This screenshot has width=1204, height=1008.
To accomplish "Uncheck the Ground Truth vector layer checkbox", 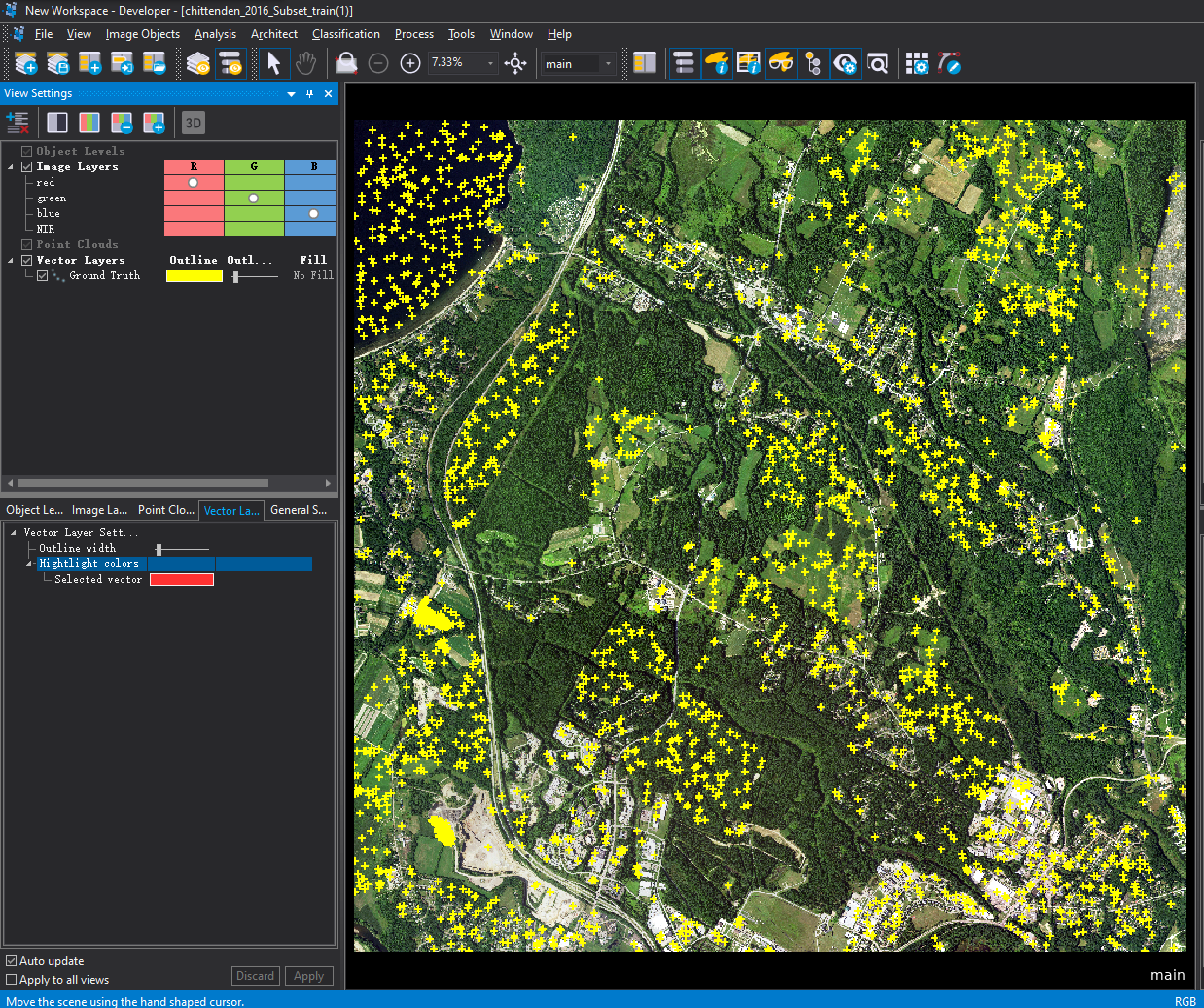I will point(43,276).
